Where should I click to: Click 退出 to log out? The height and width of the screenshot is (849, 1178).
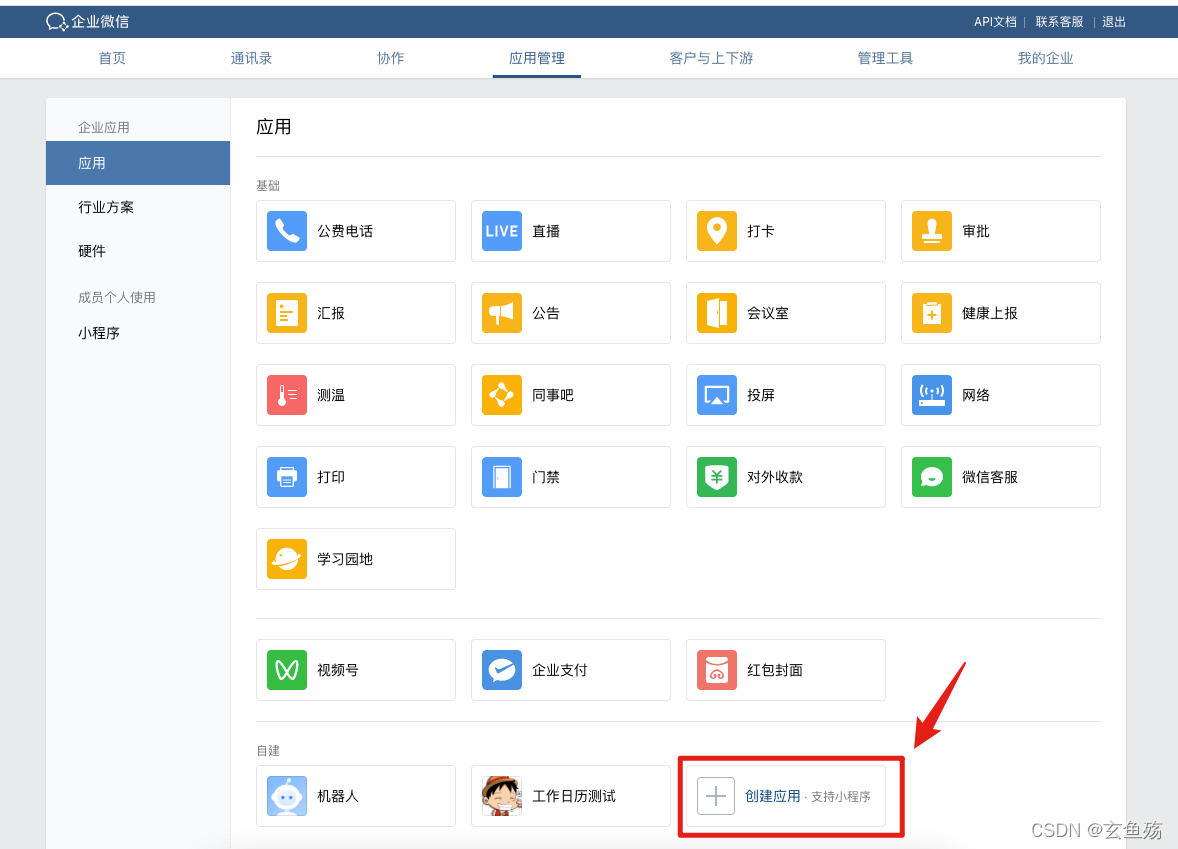click(x=1113, y=22)
